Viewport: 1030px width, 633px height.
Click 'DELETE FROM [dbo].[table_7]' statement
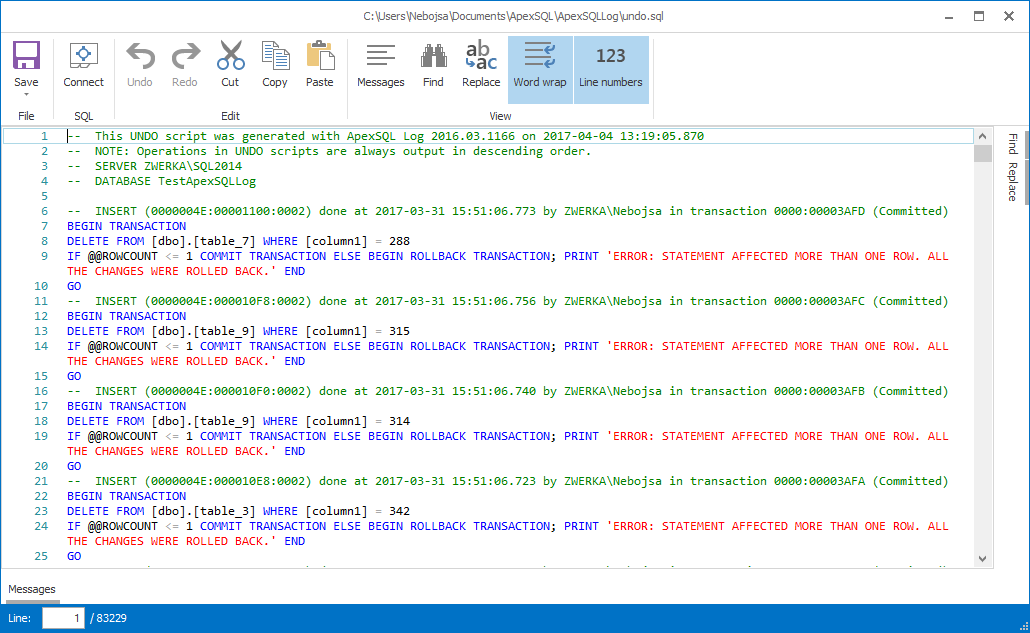[x=238, y=241]
